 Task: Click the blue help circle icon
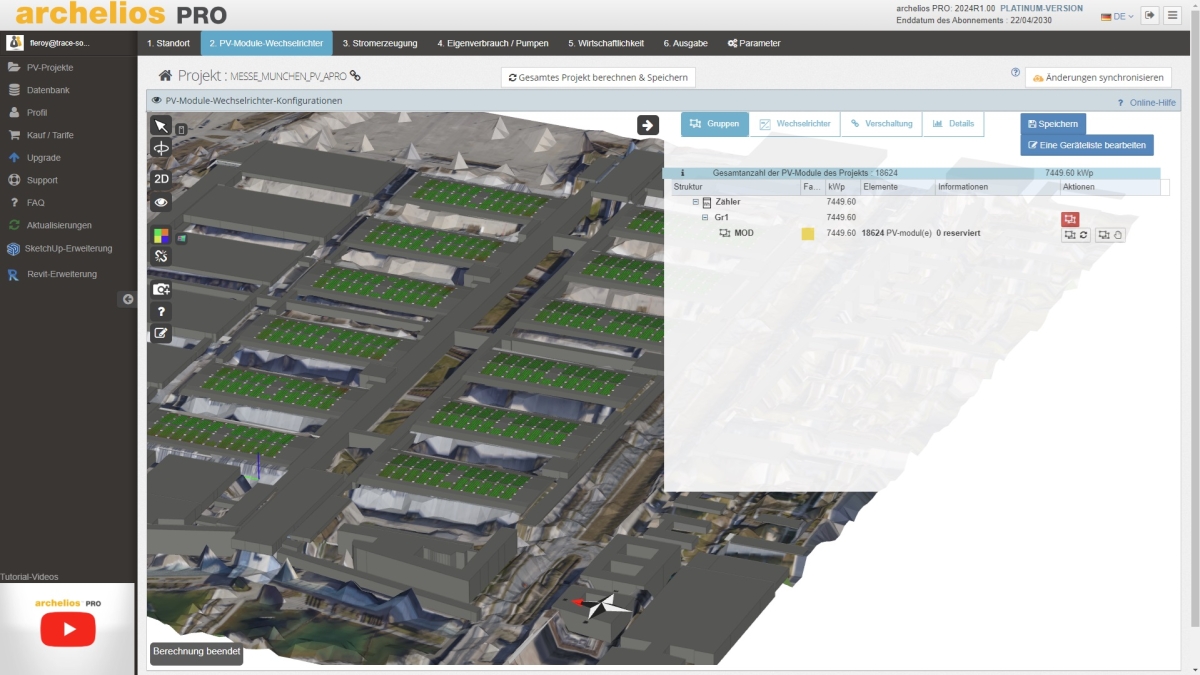[1016, 73]
